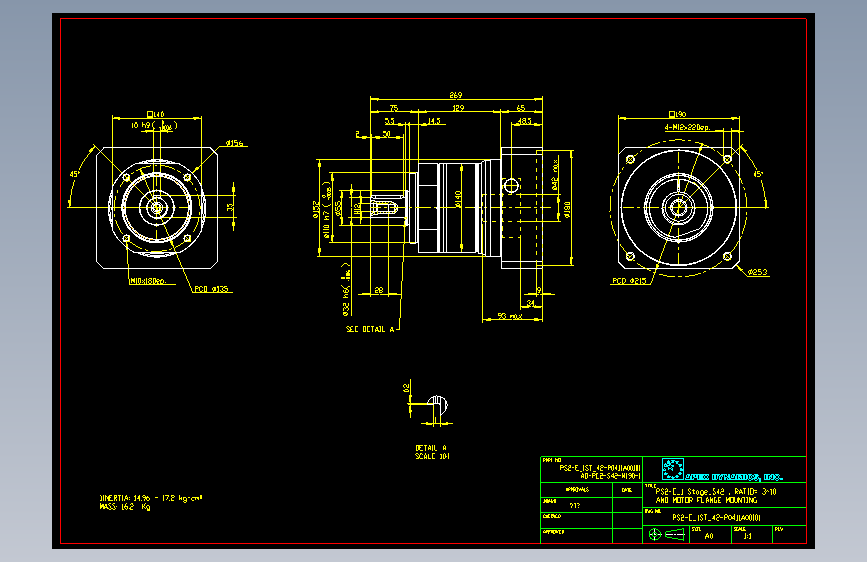The image size is (867, 562).
Task: Select the "5.5" dimension label
Action: [390, 121]
